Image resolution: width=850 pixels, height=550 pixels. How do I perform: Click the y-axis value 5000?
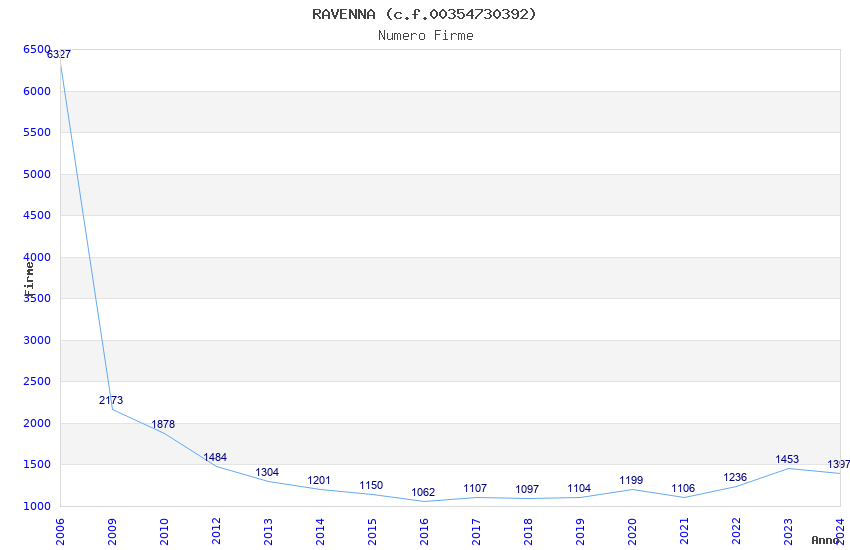37,174
